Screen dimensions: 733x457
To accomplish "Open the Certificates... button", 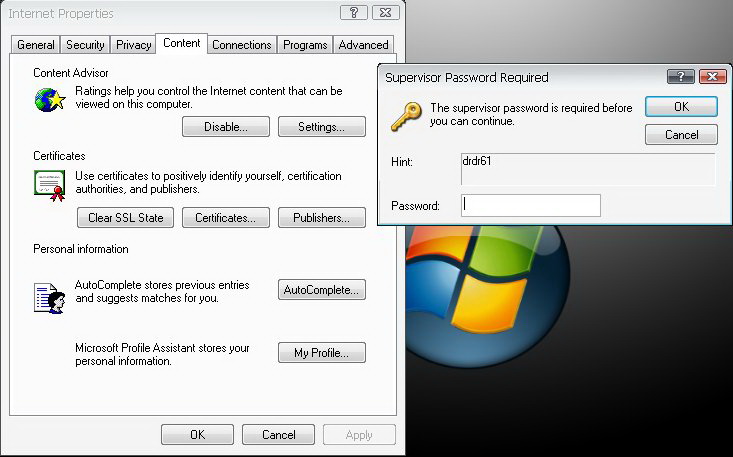I will [x=226, y=218].
